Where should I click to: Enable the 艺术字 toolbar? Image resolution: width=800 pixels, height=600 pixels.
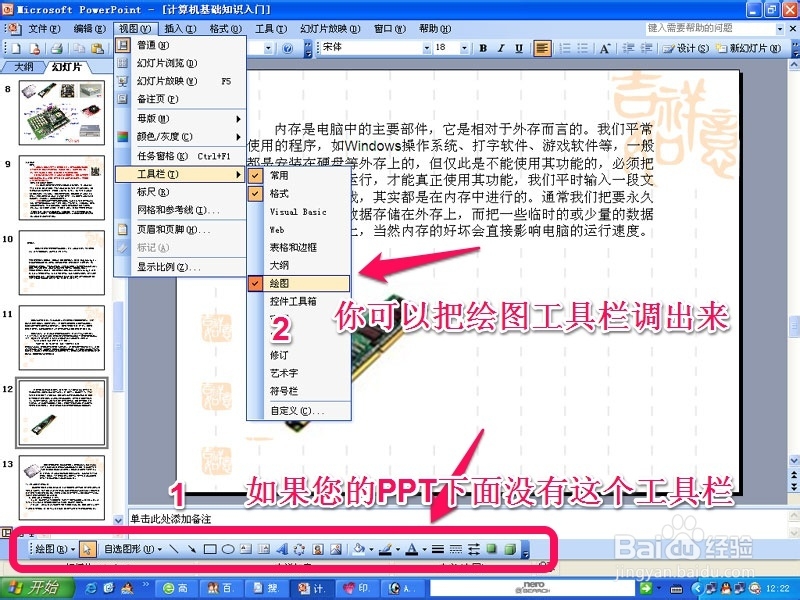click(299, 373)
